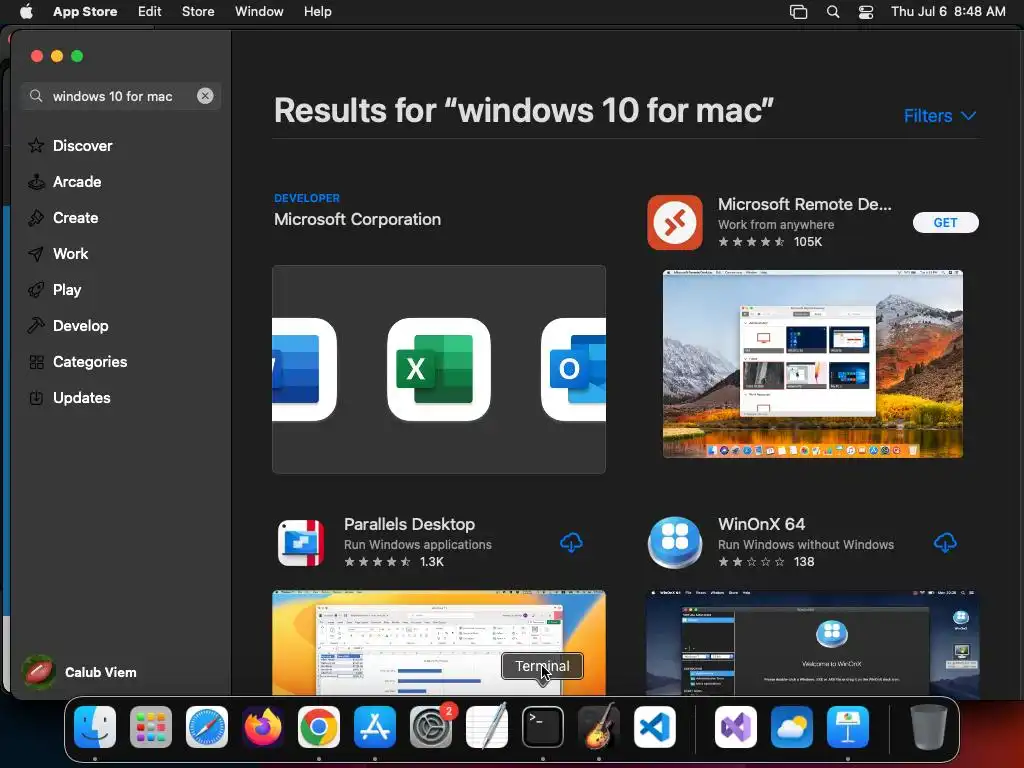Redownload WinOnX 64 via cloud icon
1024x768 pixels.
(945, 543)
